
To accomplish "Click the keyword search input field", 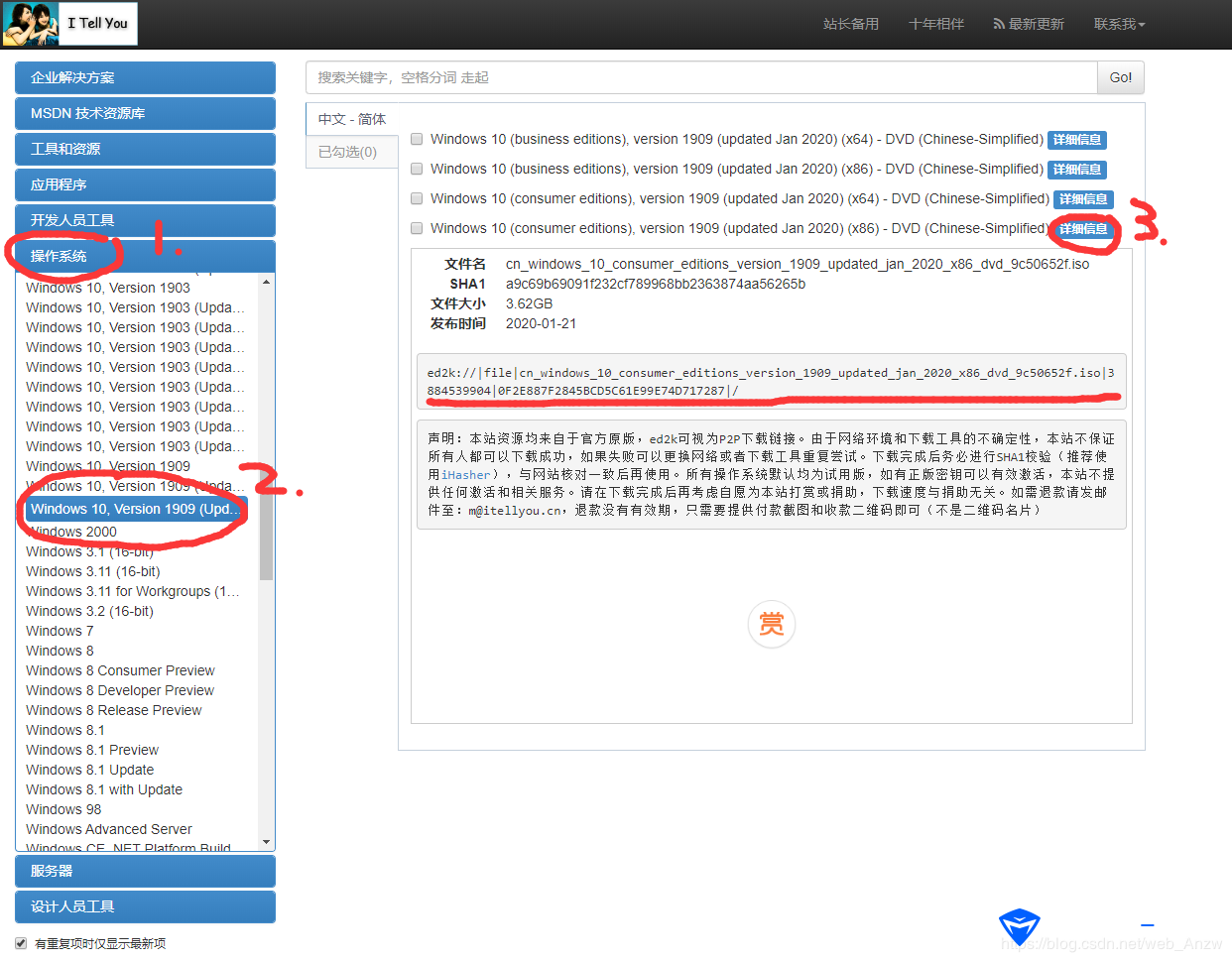I will coord(701,77).
